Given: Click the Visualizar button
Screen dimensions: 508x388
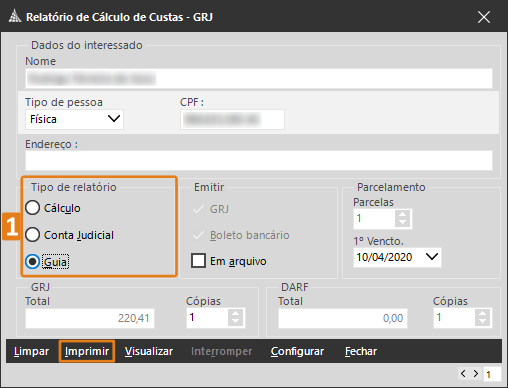Looking at the screenshot, I should (149, 351).
